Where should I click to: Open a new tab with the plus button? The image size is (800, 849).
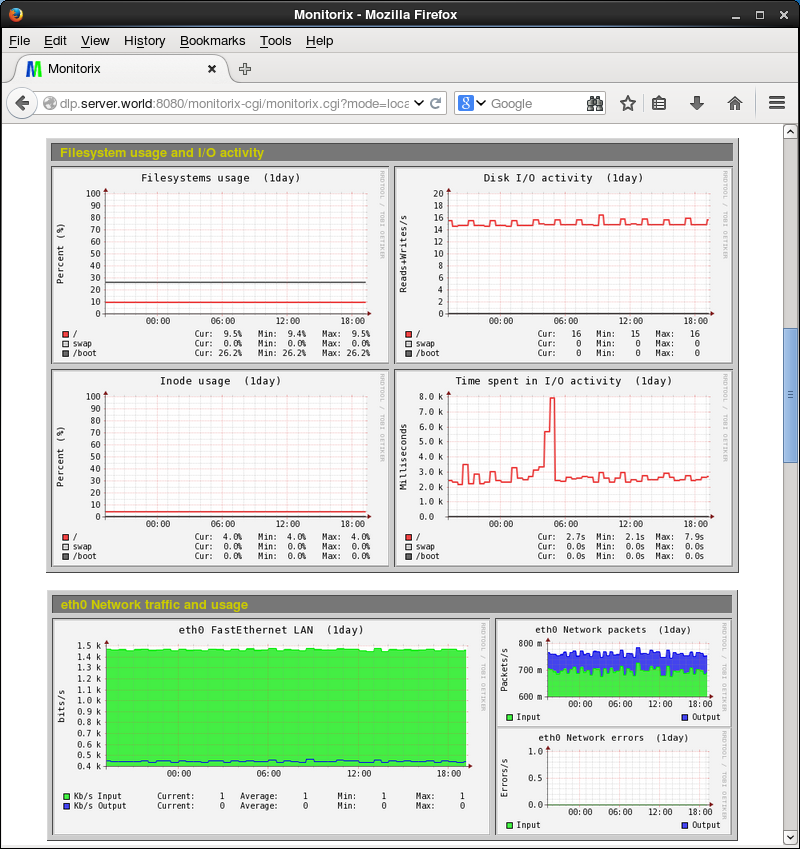(x=244, y=70)
